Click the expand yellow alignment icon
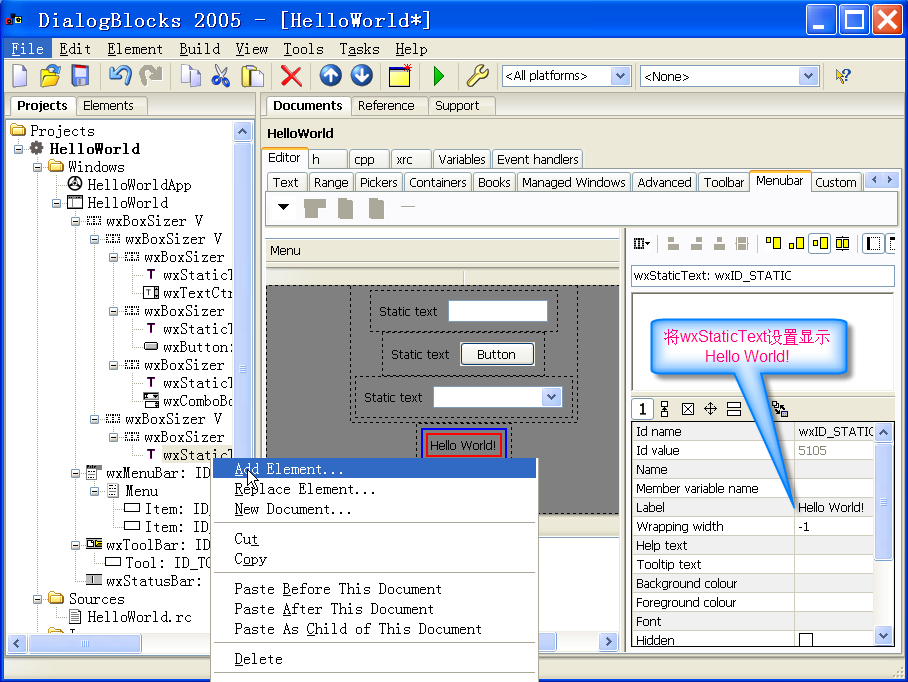Image resolution: width=908 pixels, height=682 pixels. coord(843,243)
